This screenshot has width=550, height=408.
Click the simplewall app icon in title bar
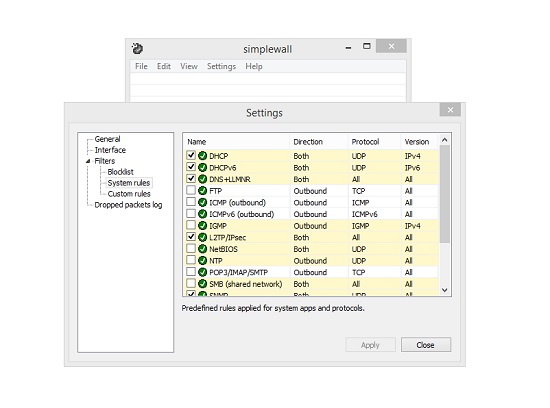point(137,48)
